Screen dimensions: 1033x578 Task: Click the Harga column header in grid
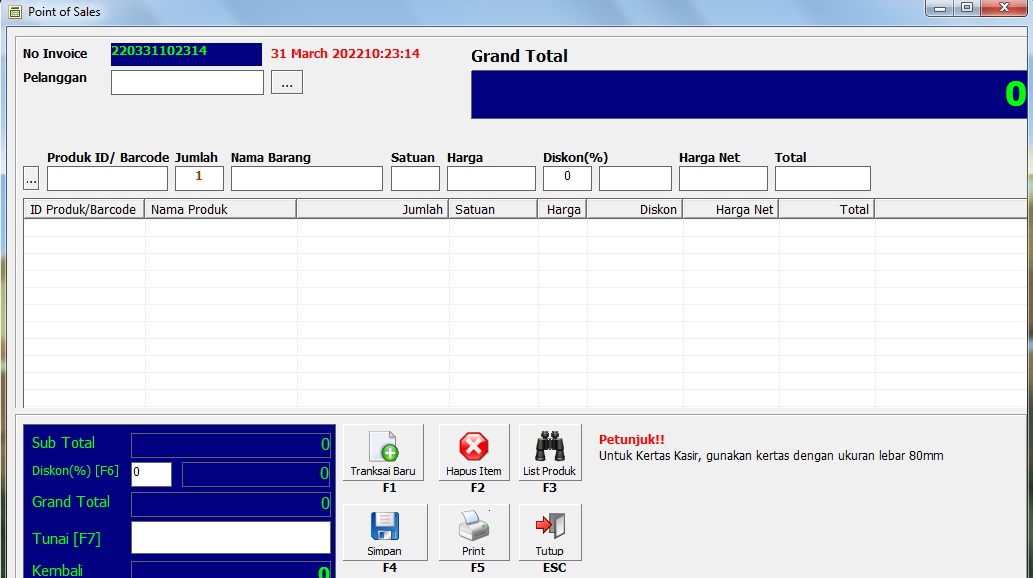[x=563, y=210]
